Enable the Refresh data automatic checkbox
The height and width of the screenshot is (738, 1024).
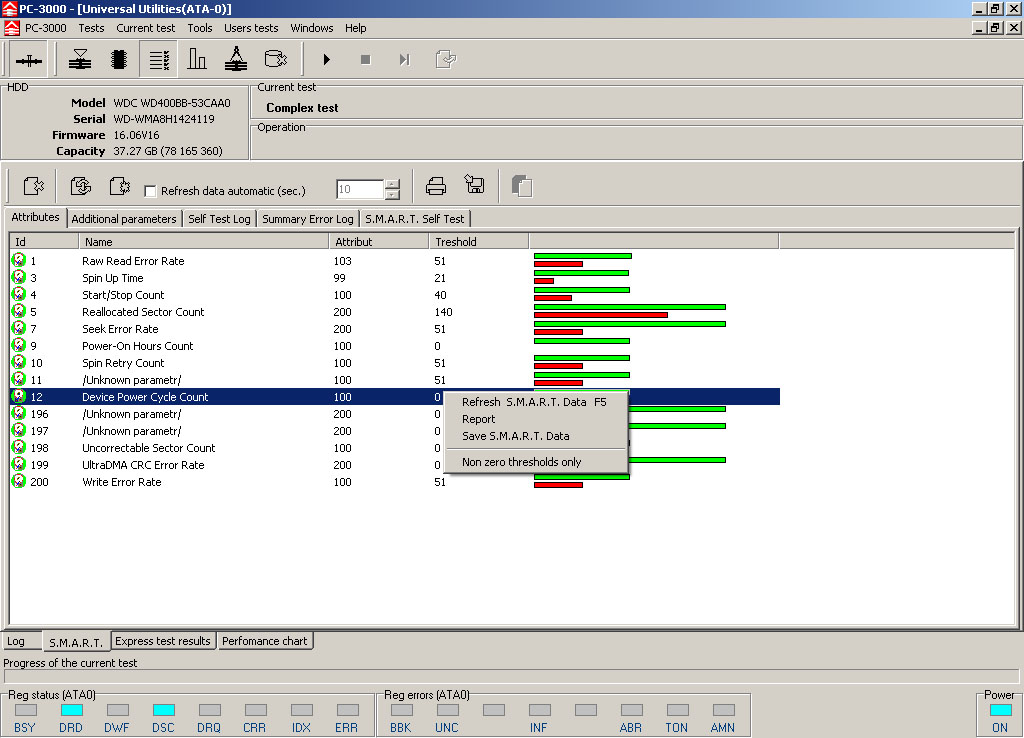point(151,191)
